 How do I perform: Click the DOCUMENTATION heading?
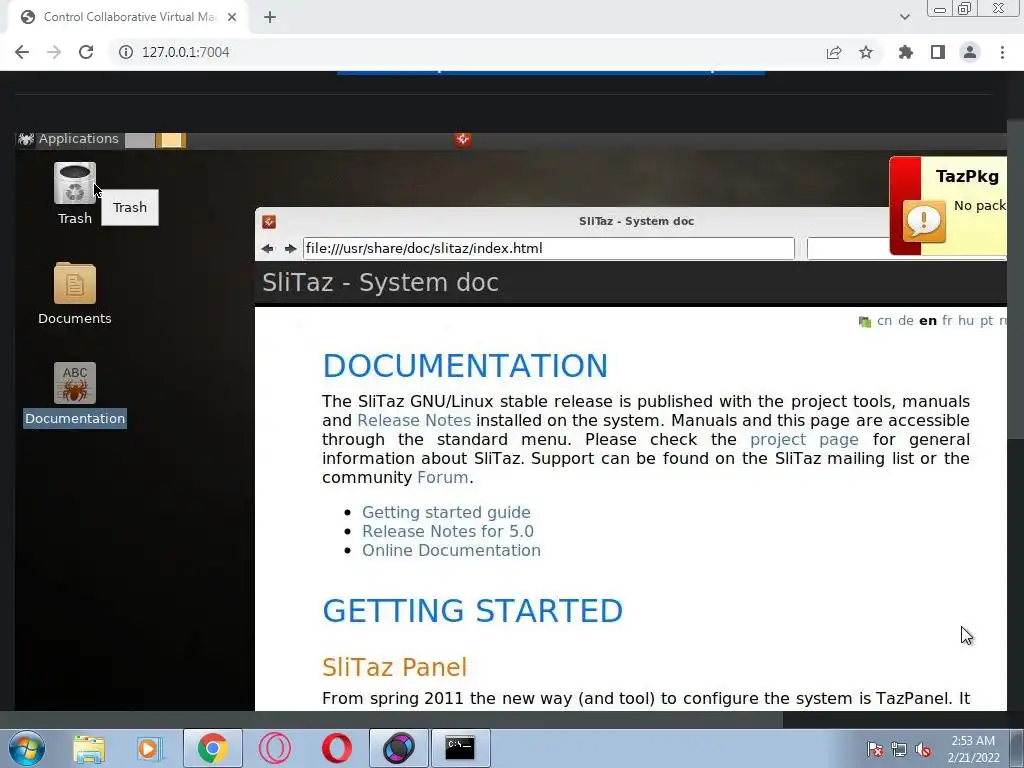465,366
